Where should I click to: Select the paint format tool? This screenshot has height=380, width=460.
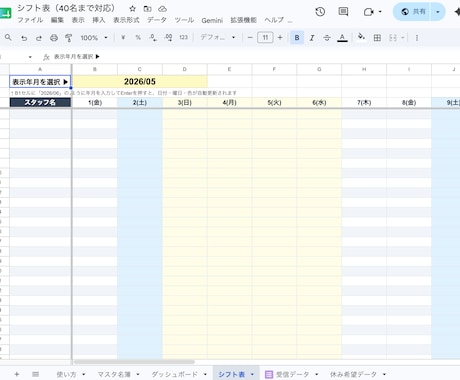point(69,38)
